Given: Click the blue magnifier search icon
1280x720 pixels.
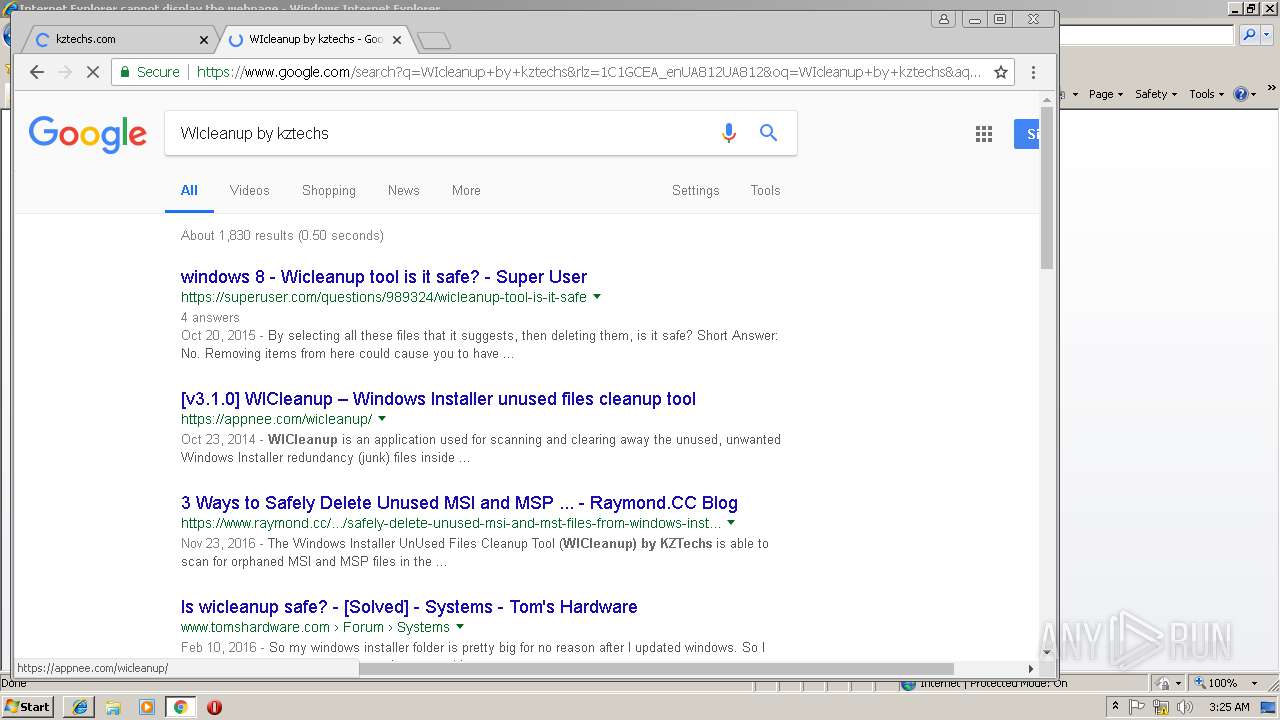Looking at the screenshot, I should [x=768, y=133].
